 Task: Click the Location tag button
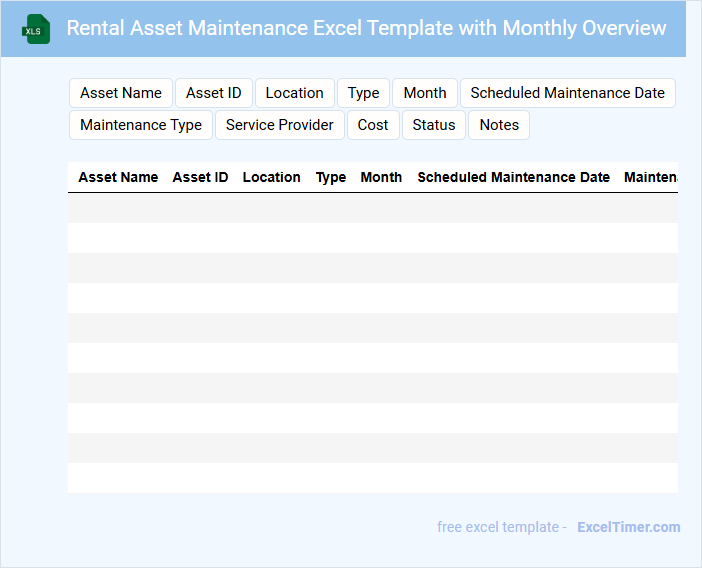coord(294,93)
